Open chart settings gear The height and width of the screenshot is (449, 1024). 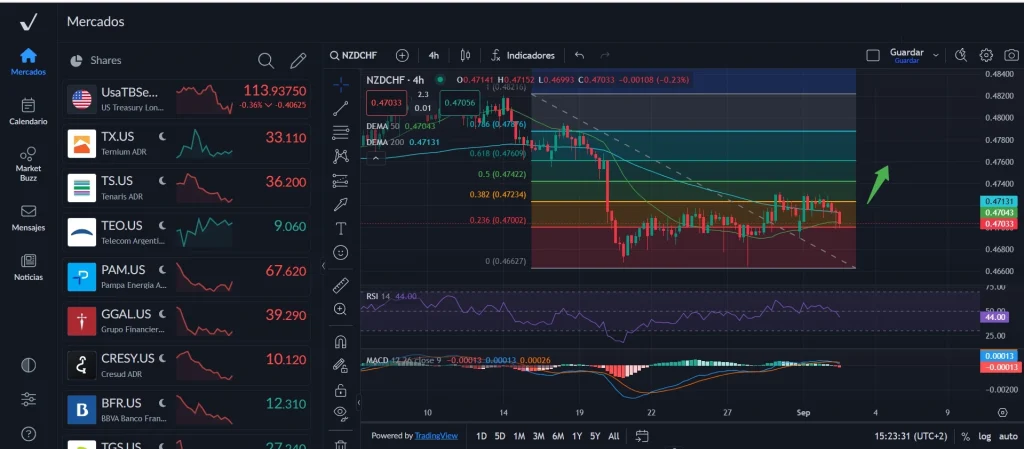(986, 55)
